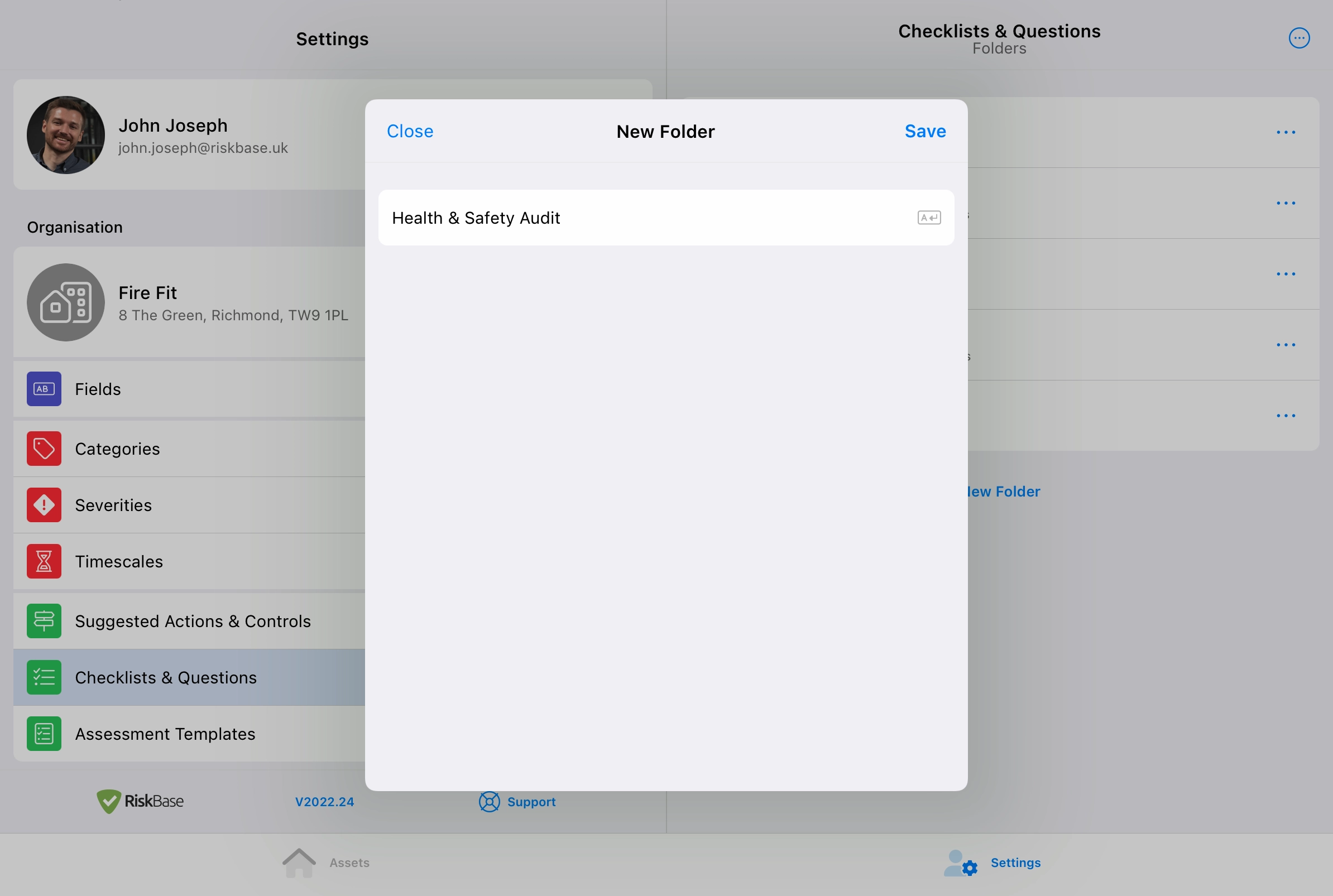
Task: Open the Fields icon
Action: pos(44,389)
